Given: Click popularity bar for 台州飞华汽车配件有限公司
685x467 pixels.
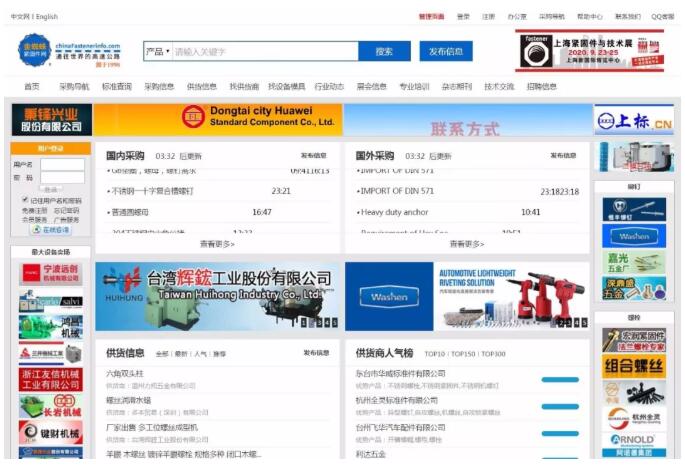Looking at the screenshot, I should coord(560,434).
